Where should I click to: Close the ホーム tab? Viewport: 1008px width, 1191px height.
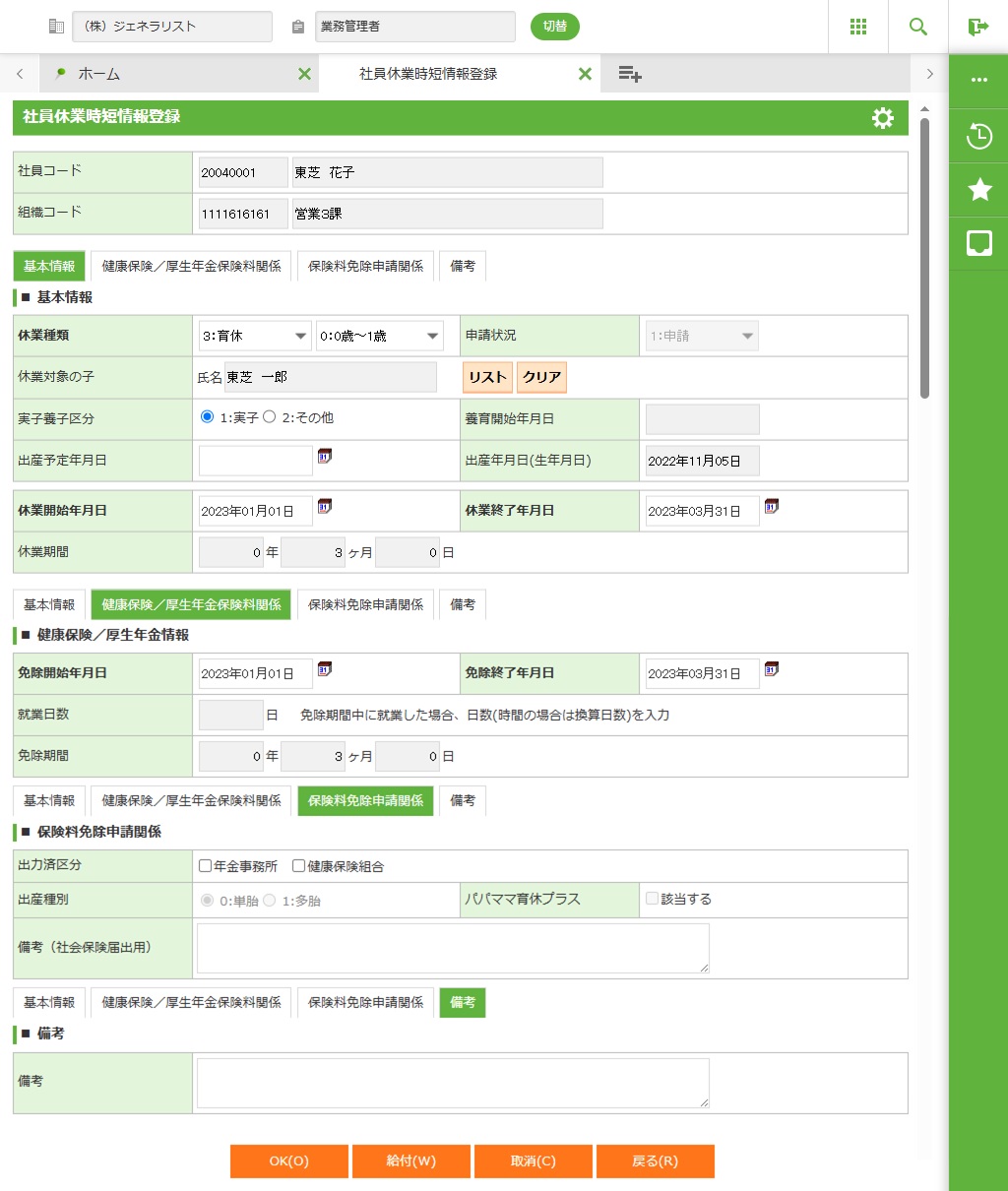click(304, 74)
